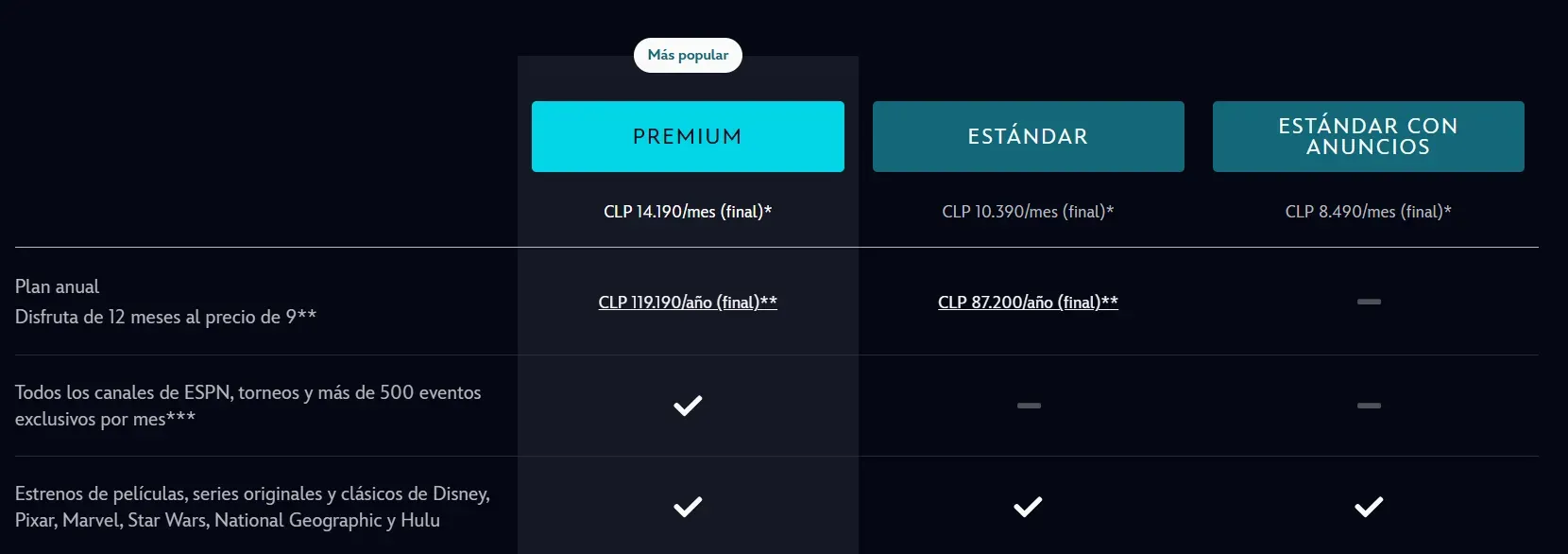Image resolution: width=1568 pixels, height=554 pixels.
Task: Open the CLP 119.190/año Premium annual link
Action: [x=688, y=302]
